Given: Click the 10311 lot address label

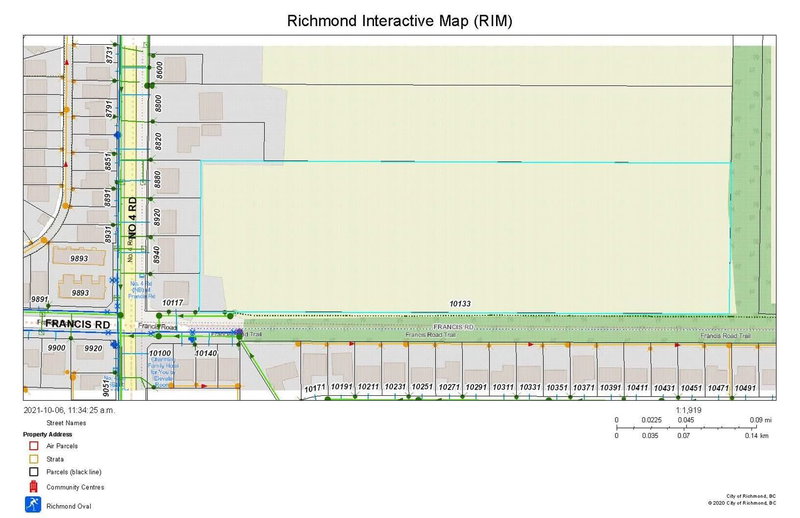Looking at the screenshot, I should tap(503, 387).
